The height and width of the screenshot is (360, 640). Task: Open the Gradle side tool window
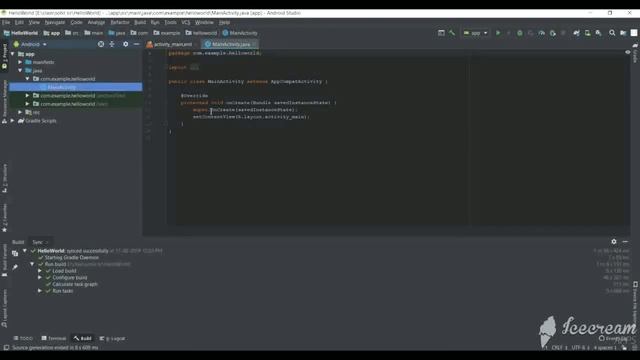[x=635, y=54]
